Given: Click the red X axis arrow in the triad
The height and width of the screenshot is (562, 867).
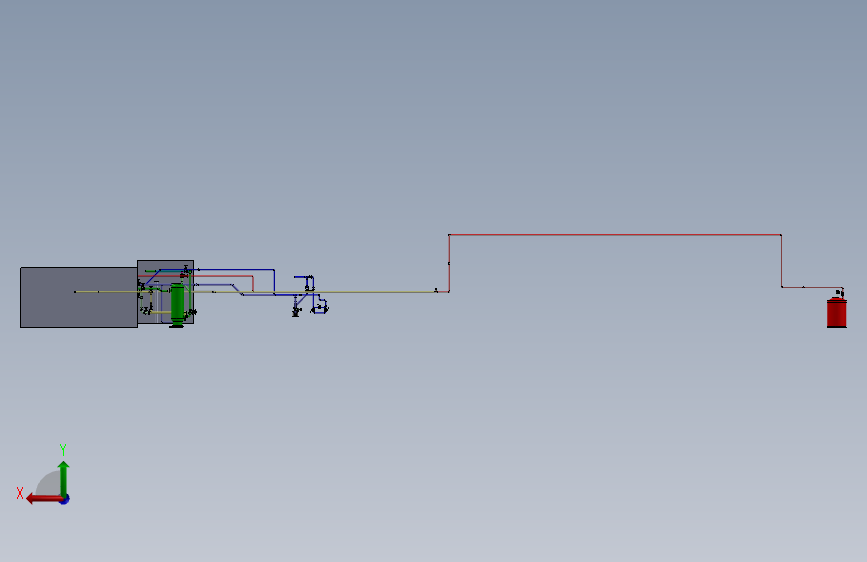Looking at the screenshot, I should pyautogui.click(x=44, y=499).
